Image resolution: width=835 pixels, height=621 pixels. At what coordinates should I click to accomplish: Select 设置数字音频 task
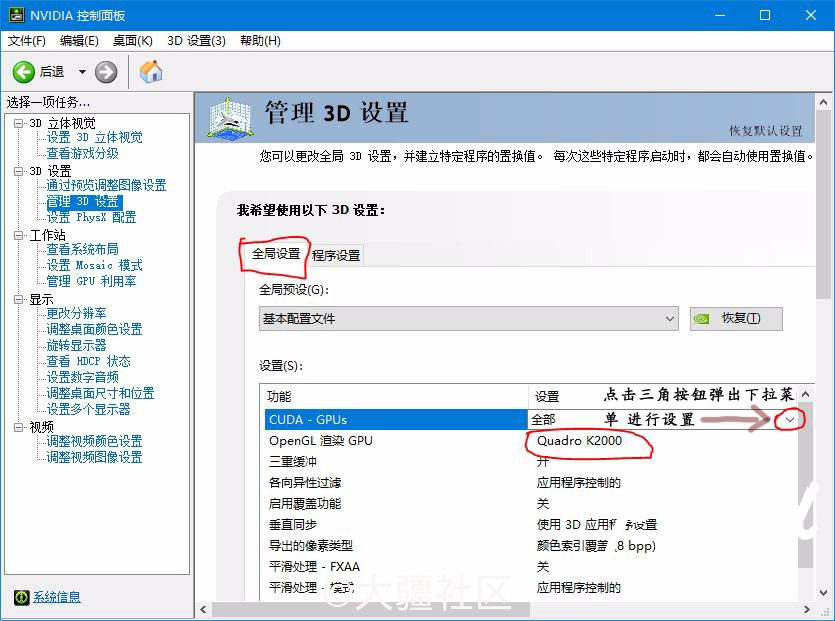coord(83,377)
